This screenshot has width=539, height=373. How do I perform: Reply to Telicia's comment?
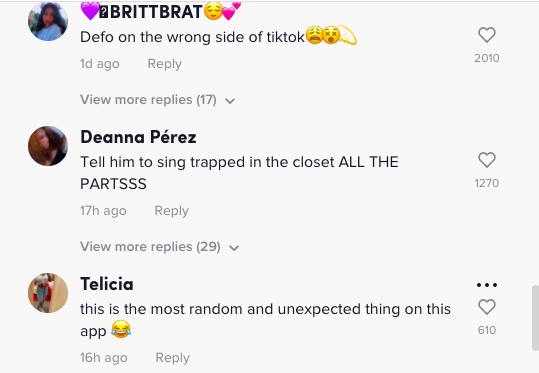(x=173, y=358)
